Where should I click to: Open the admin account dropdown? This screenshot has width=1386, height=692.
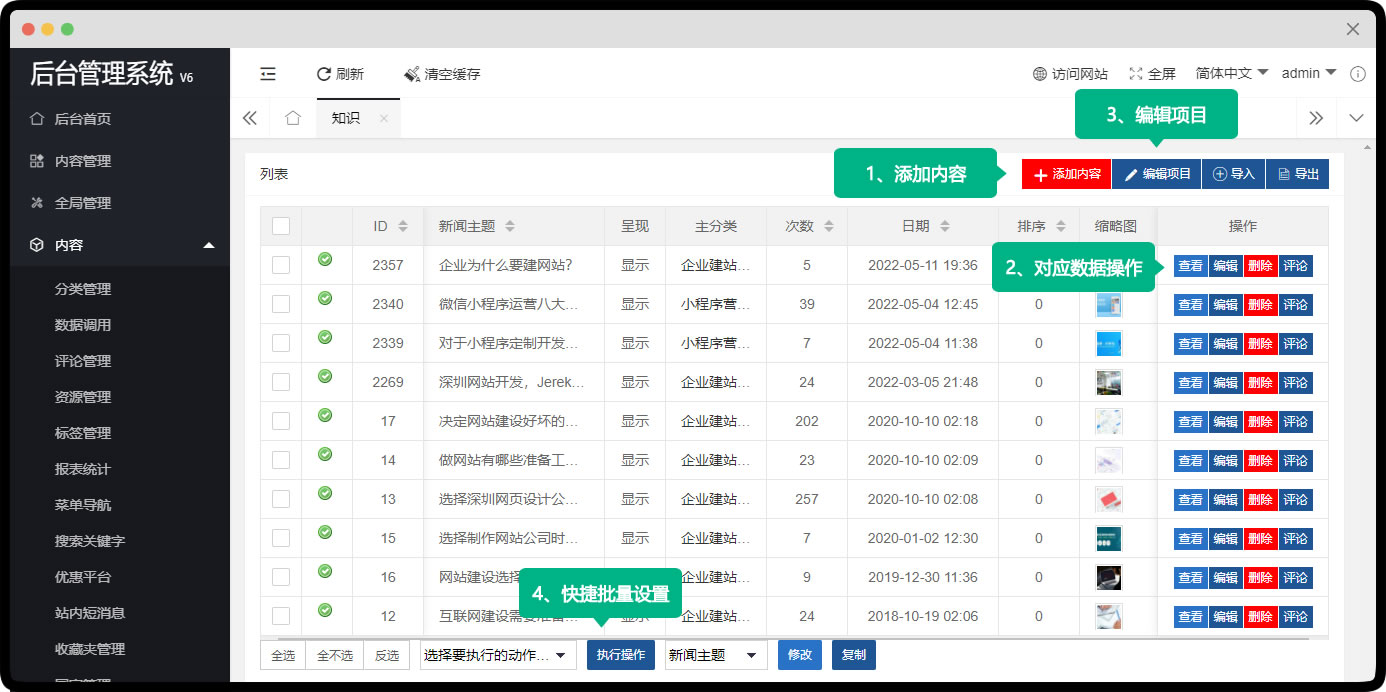(x=1307, y=73)
